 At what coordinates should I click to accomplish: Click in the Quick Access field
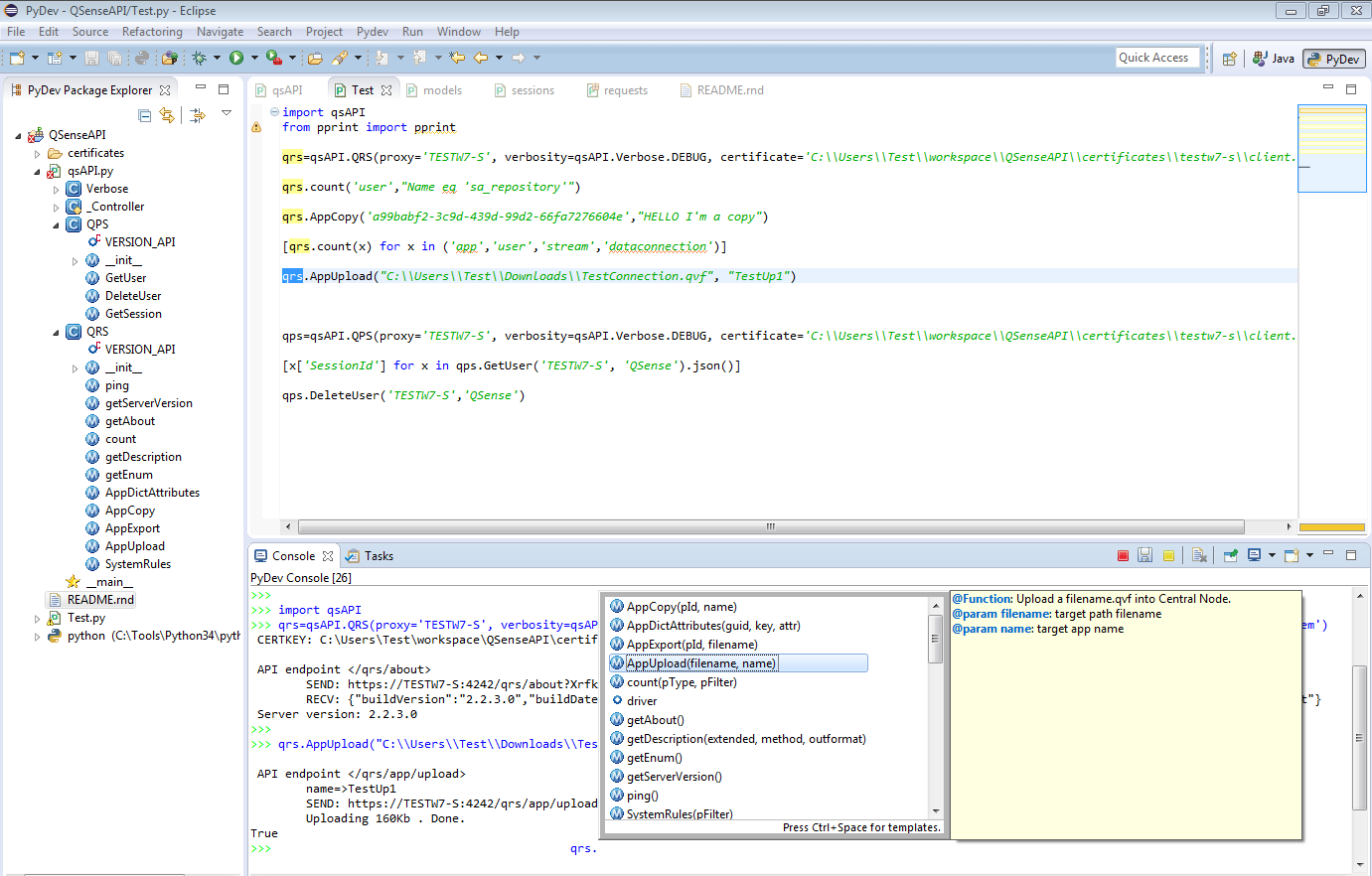click(1157, 58)
